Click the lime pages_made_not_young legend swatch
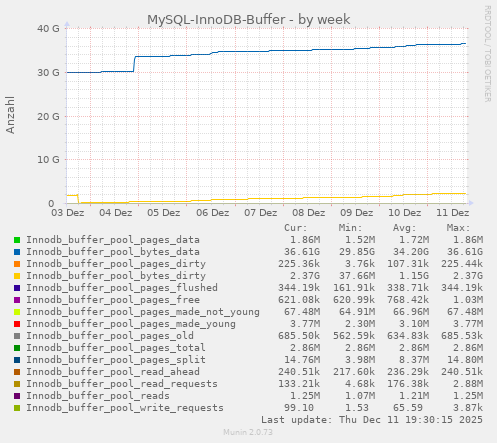The height and width of the screenshot is (443, 497). click(x=17, y=312)
